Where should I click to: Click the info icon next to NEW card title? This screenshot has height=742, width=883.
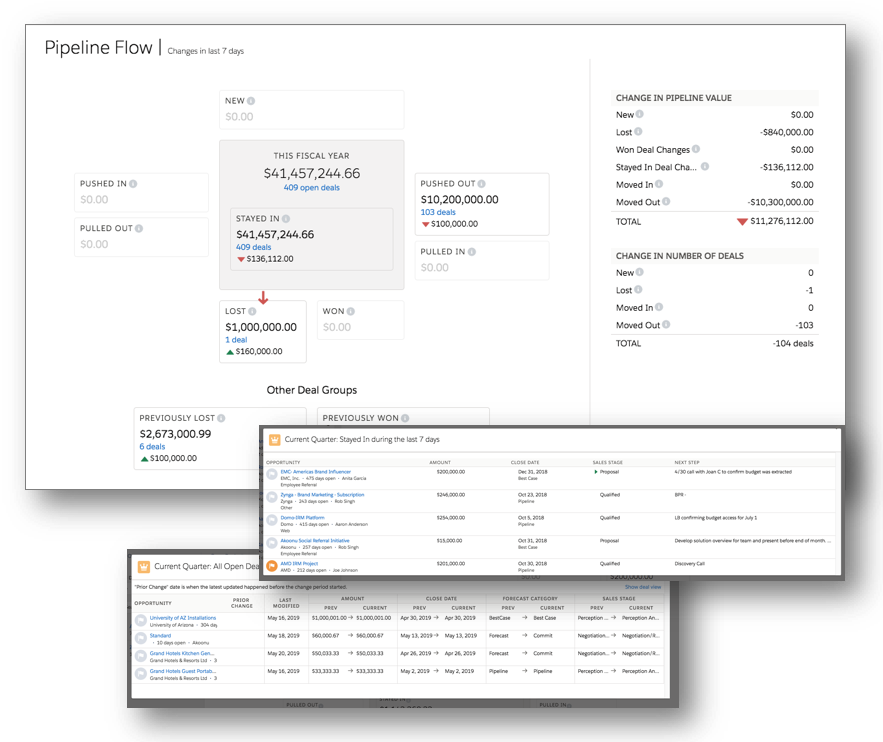251,101
